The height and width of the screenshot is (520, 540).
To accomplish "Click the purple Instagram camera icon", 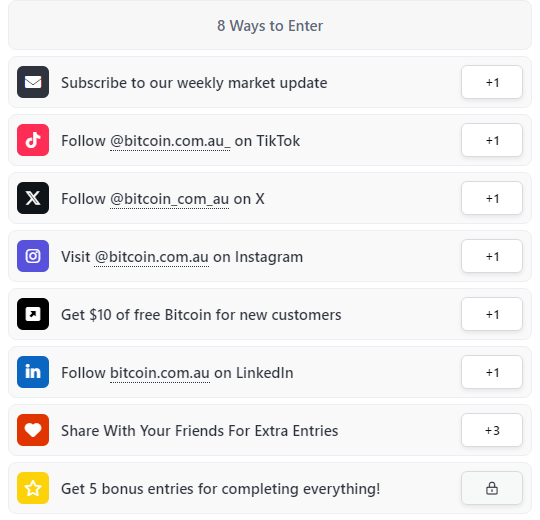I will (33, 256).
